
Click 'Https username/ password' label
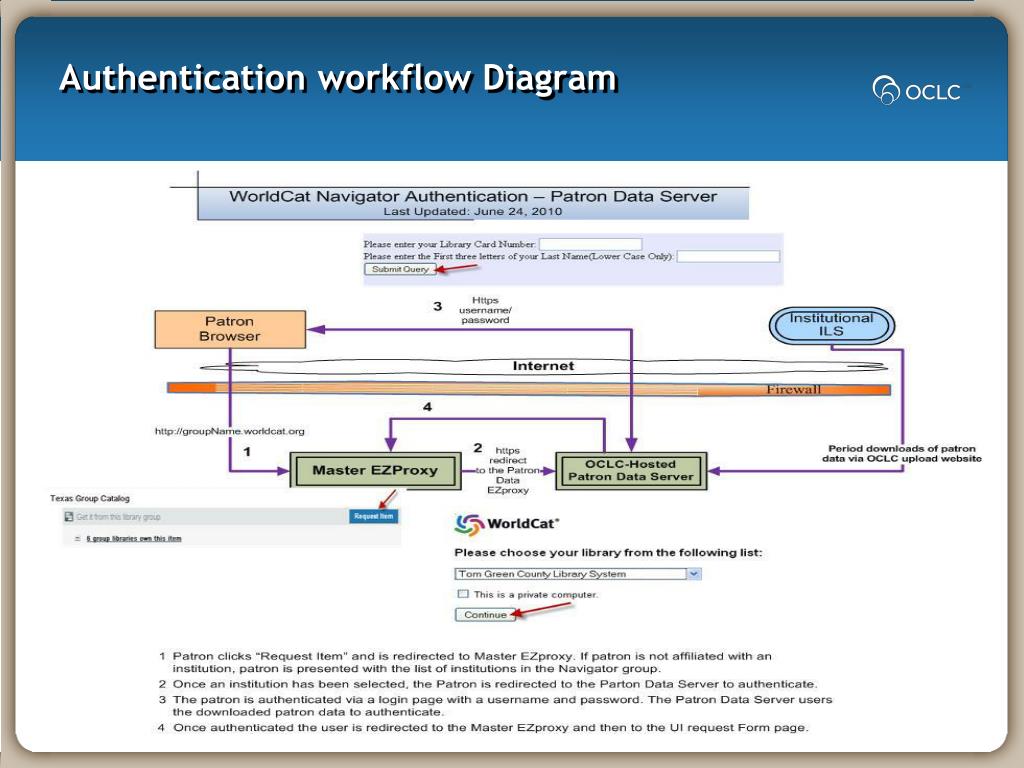click(485, 310)
